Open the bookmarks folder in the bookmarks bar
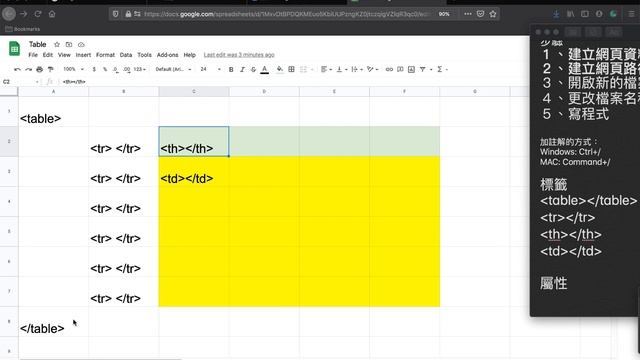 point(23,29)
